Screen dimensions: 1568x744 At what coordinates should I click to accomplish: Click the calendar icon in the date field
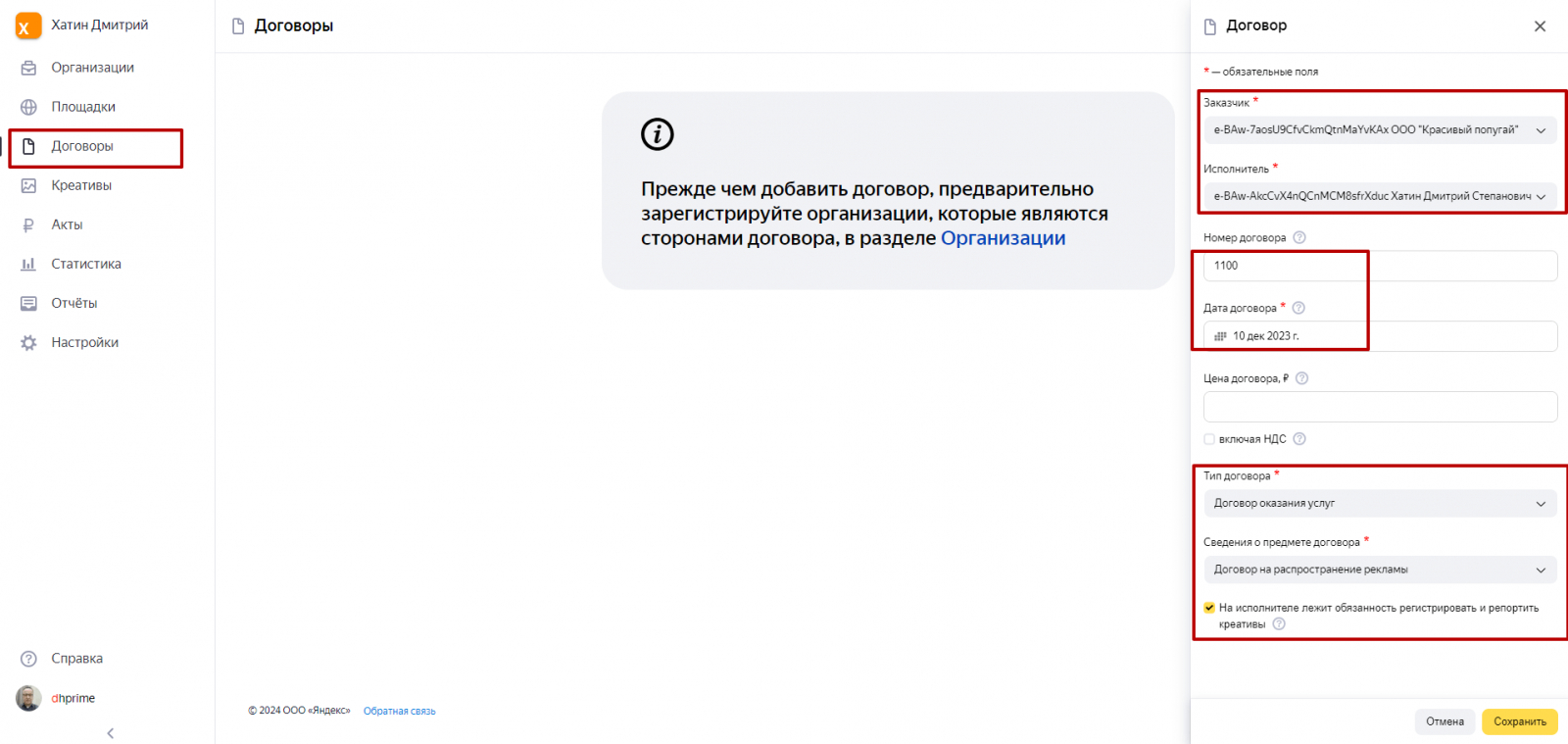tap(1220, 336)
